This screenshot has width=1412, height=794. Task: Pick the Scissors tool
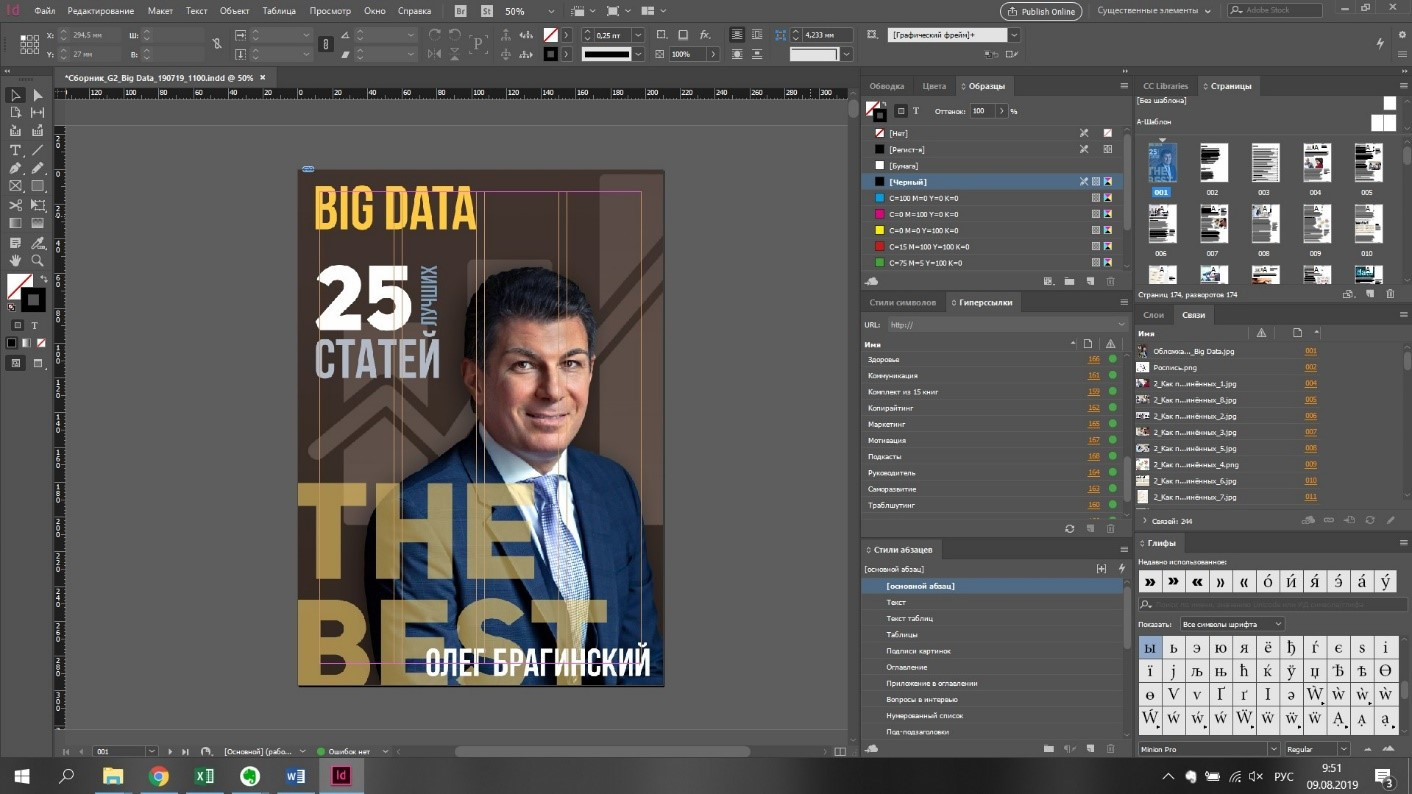pos(16,205)
